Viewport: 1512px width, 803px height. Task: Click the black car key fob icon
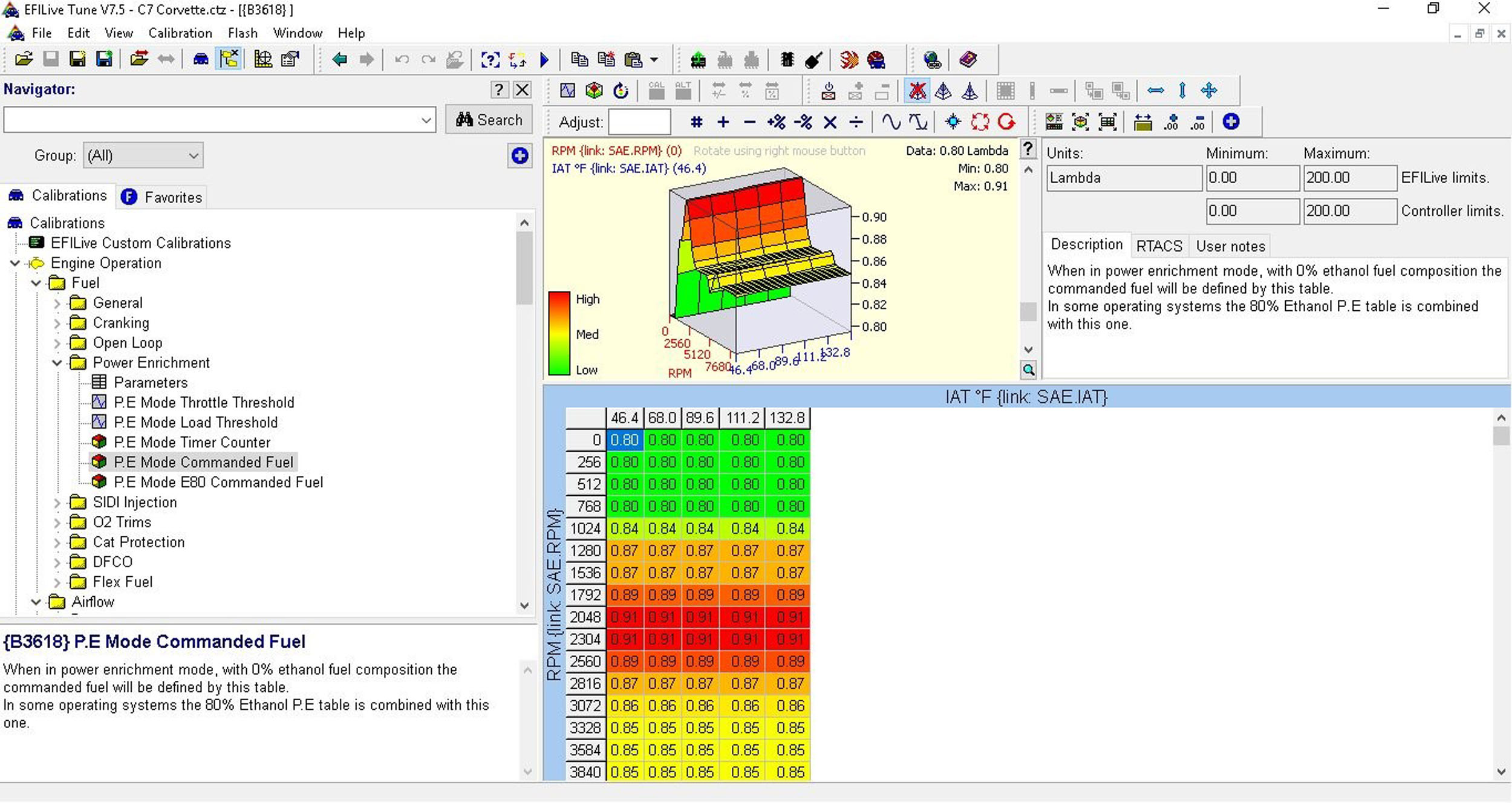click(814, 59)
